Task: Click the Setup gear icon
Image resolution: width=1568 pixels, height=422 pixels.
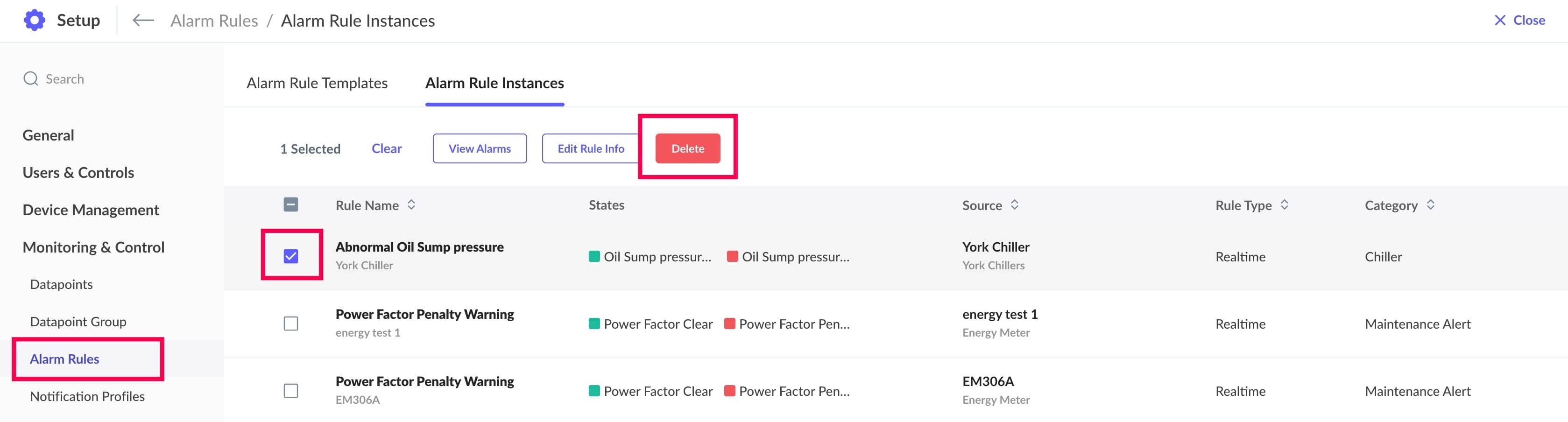Action: [34, 20]
